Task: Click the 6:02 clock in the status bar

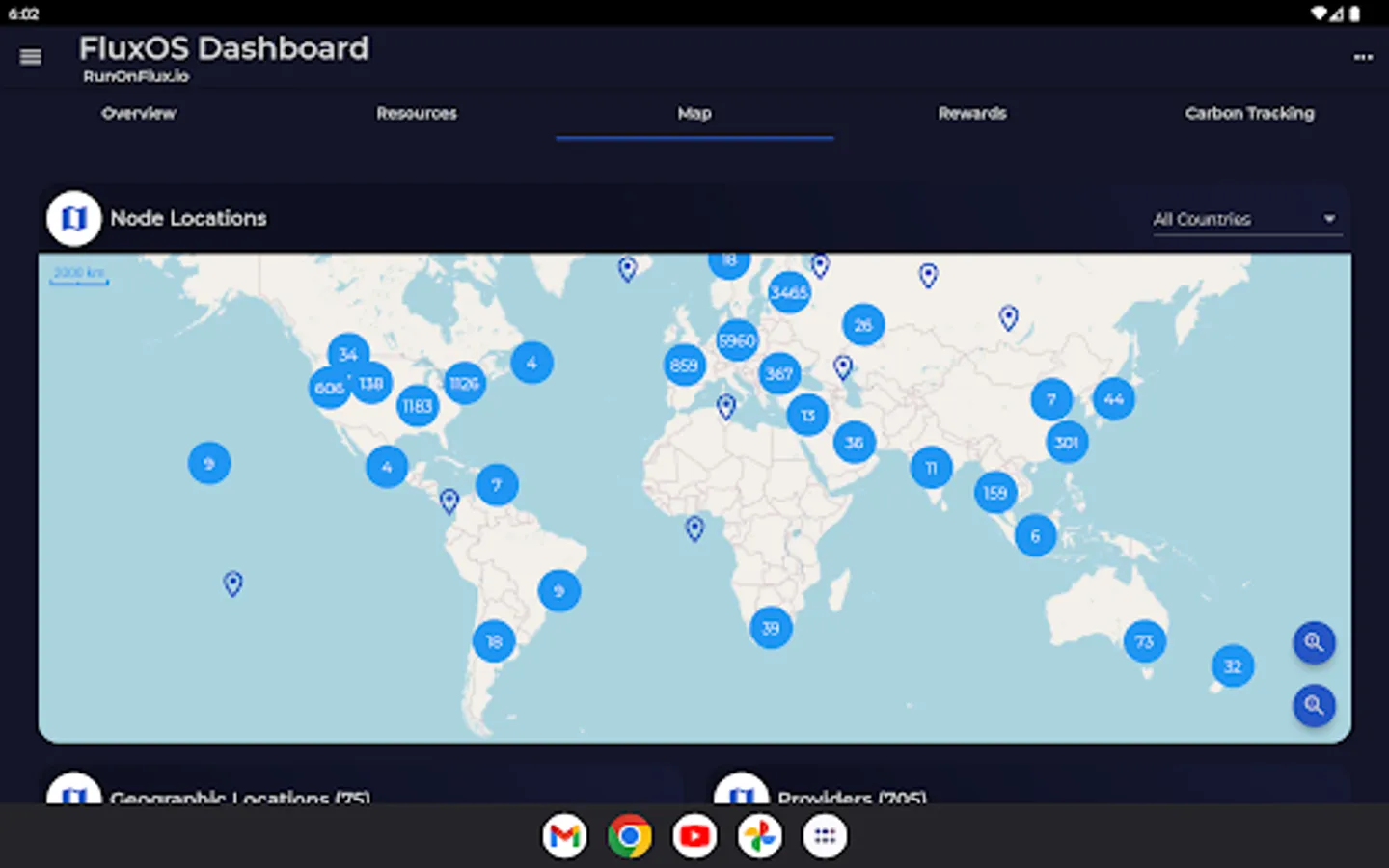Action: pyautogui.click(x=23, y=14)
